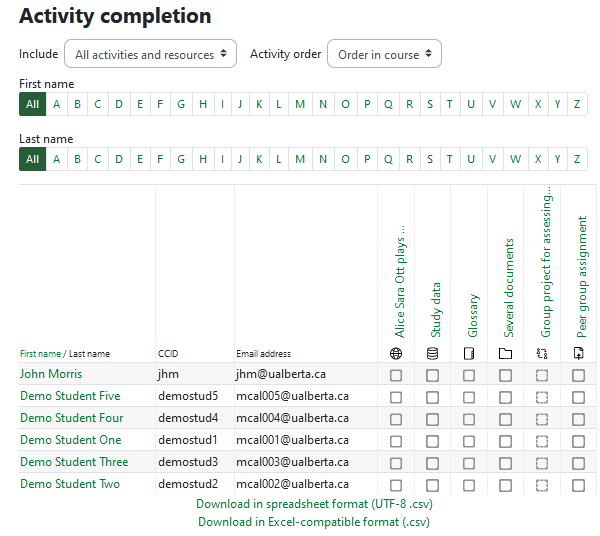Click the database icon under Study data
This screenshot has height=536, width=600.
(x=432, y=353)
